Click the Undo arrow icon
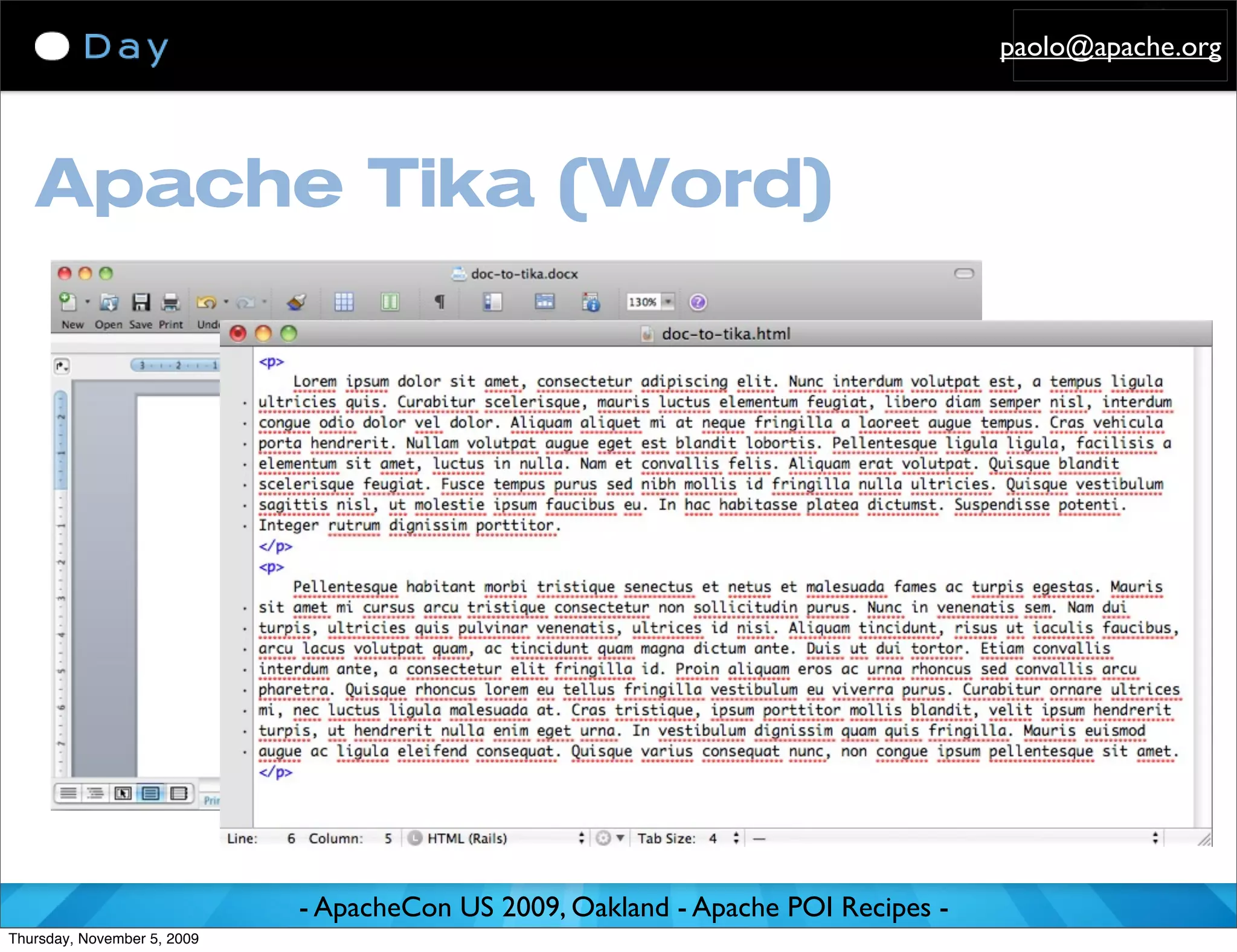The width and height of the screenshot is (1237, 952). [207, 301]
